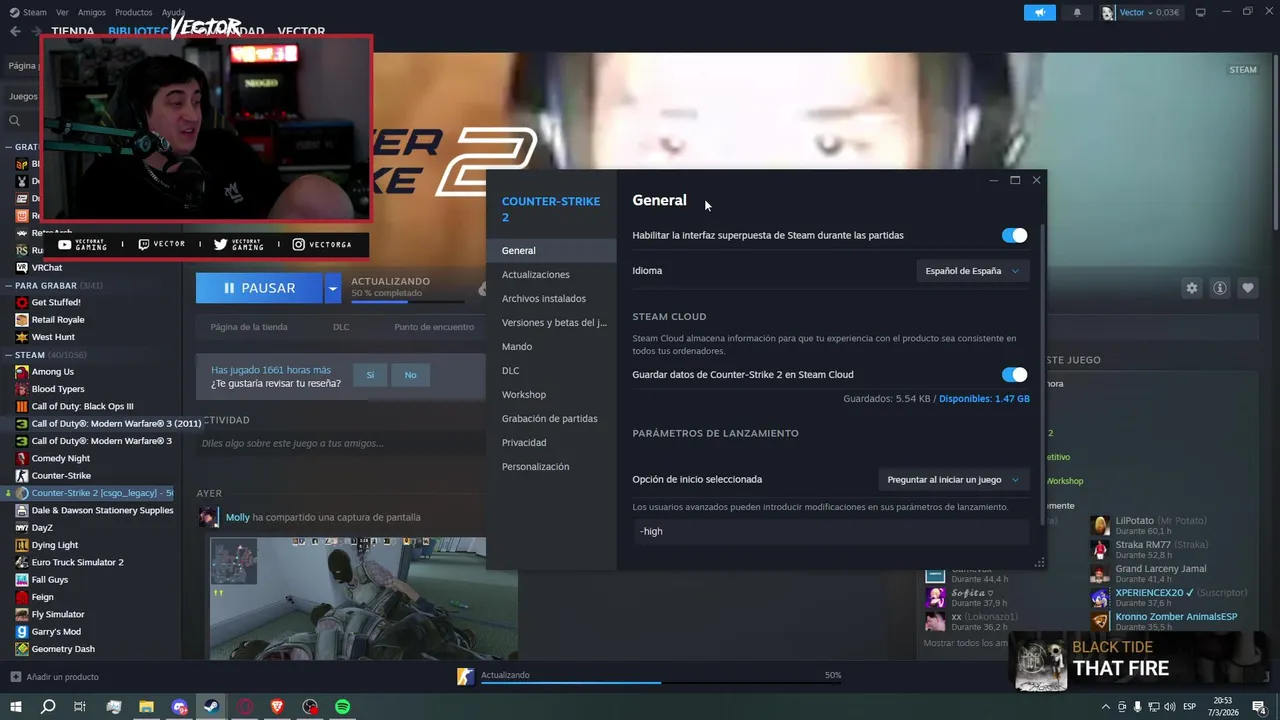Image resolution: width=1280 pixels, height=720 pixels.
Task: Open Molly's profile avatar in activity
Action: [208, 517]
